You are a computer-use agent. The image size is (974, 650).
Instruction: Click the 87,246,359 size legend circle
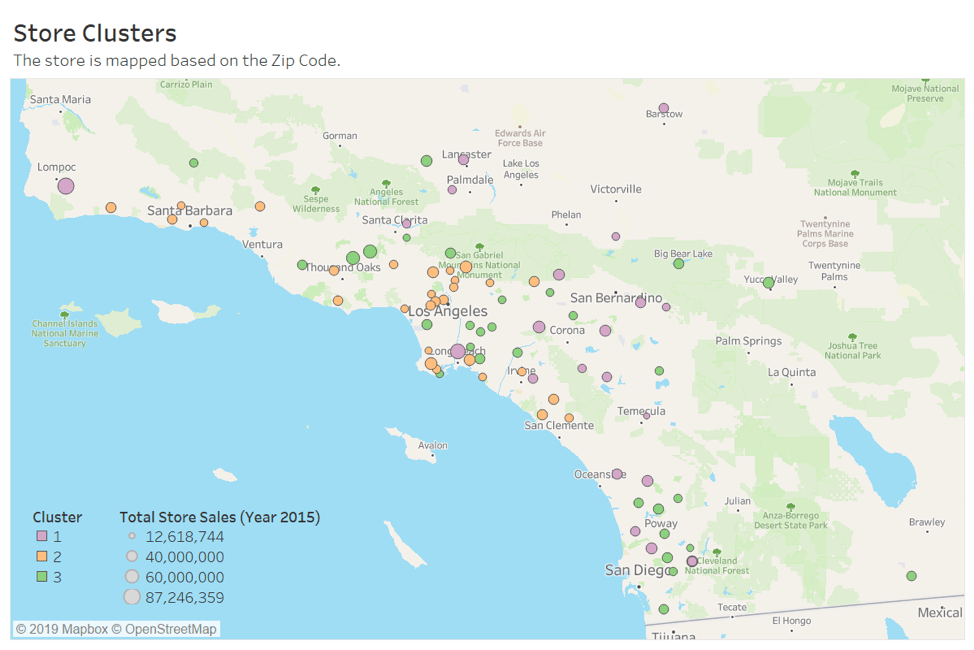pyautogui.click(x=131, y=598)
